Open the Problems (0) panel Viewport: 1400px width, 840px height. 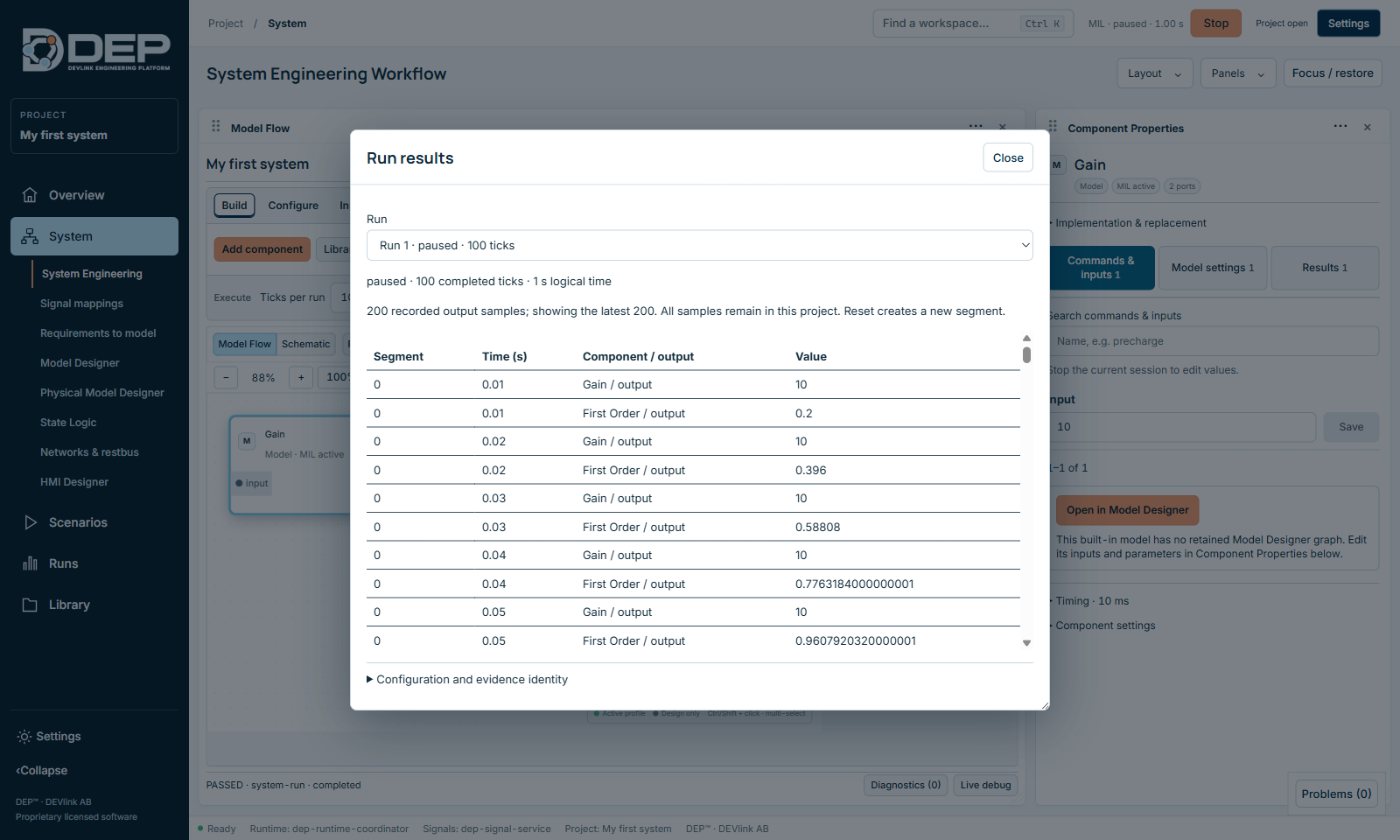pos(1336,794)
